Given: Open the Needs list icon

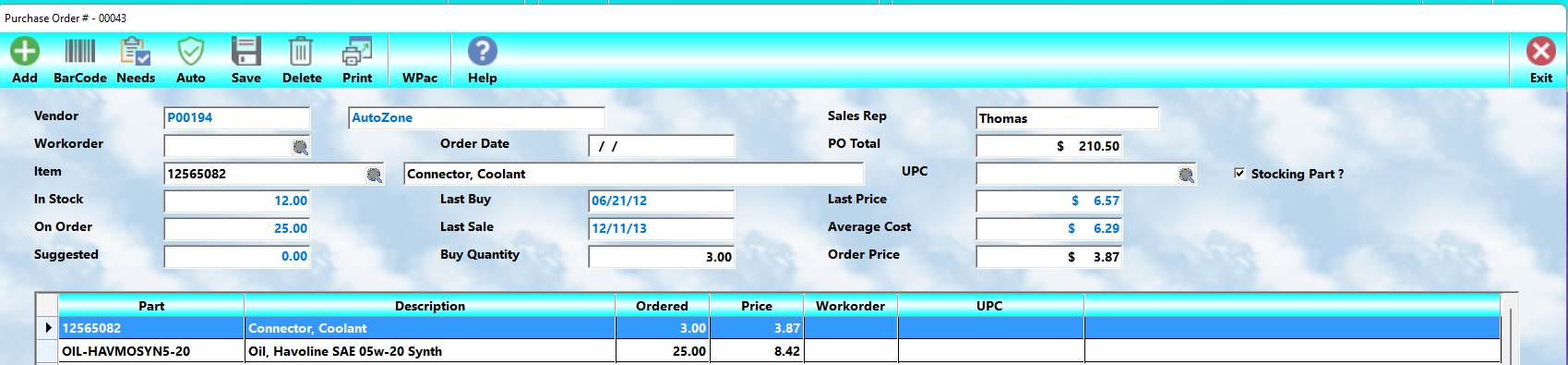Looking at the screenshot, I should 136,51.
